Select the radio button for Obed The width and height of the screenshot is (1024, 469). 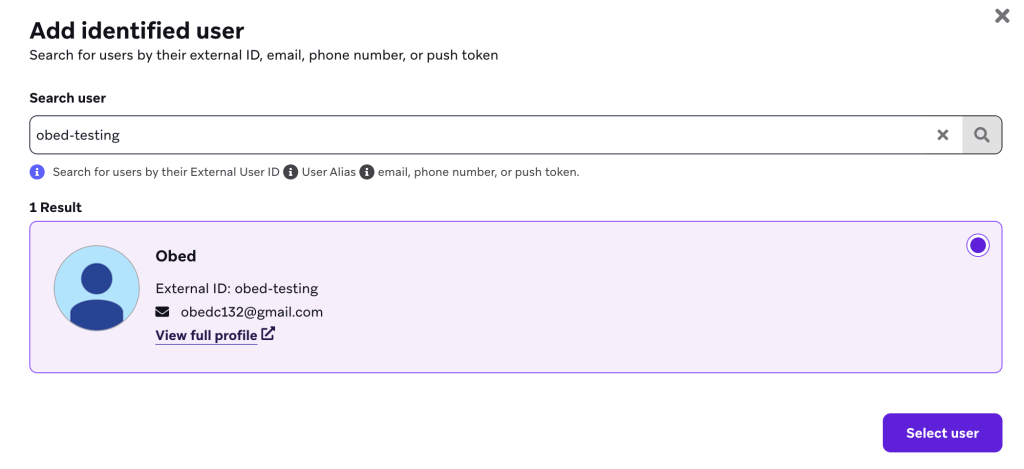point(977,245)
